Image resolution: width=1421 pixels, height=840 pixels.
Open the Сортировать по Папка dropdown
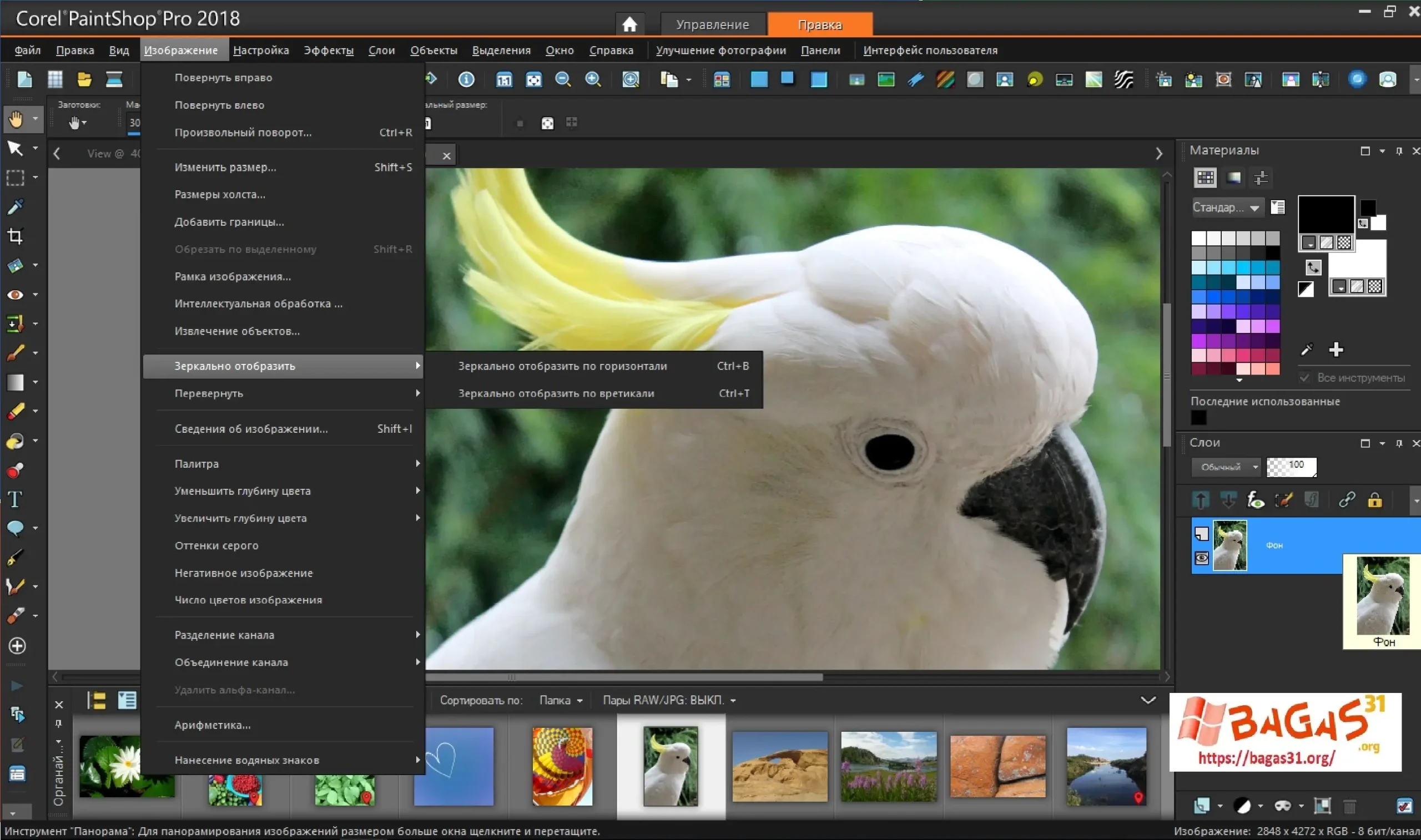point(560,700)
